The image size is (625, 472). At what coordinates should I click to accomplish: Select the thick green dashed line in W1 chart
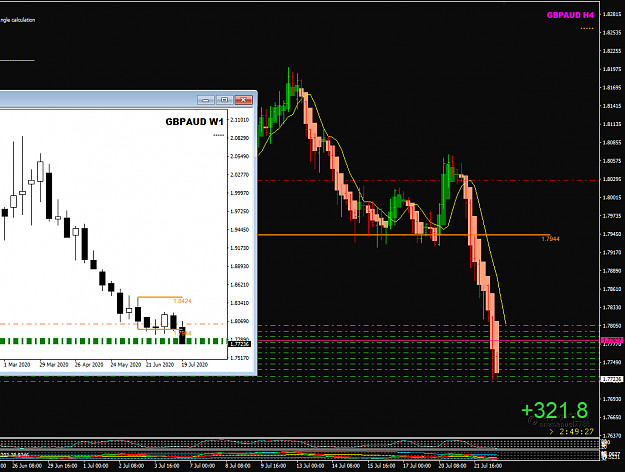(114, 341)
